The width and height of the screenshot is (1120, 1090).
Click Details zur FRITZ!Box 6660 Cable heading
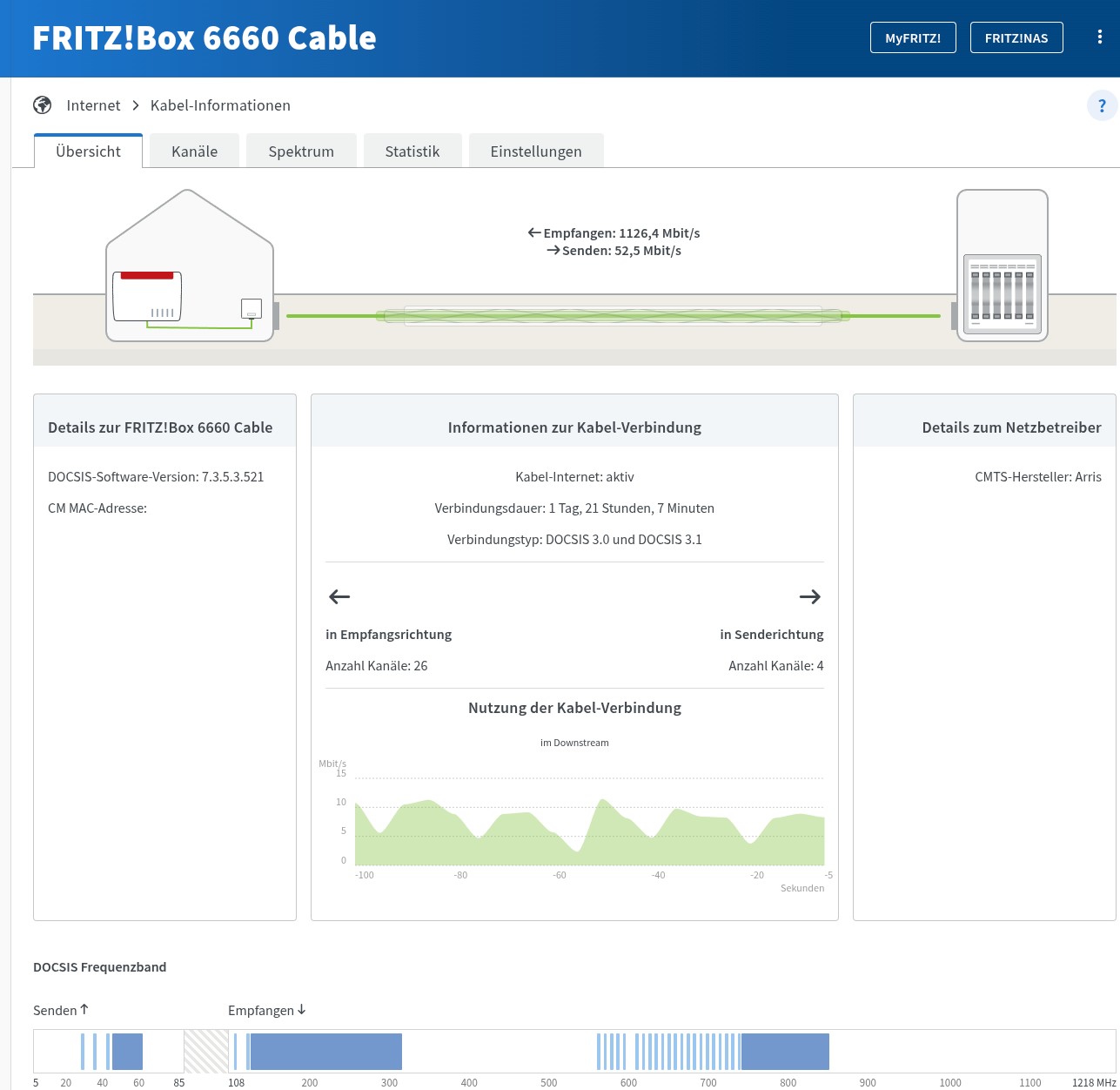coord(160,427)
